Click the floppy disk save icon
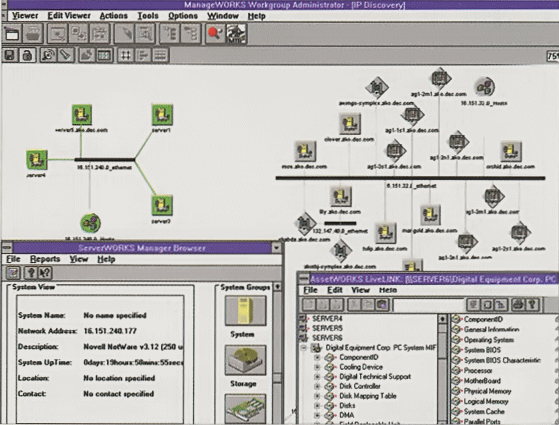Screen dimensions: 559x425 (x=10, y=55)
